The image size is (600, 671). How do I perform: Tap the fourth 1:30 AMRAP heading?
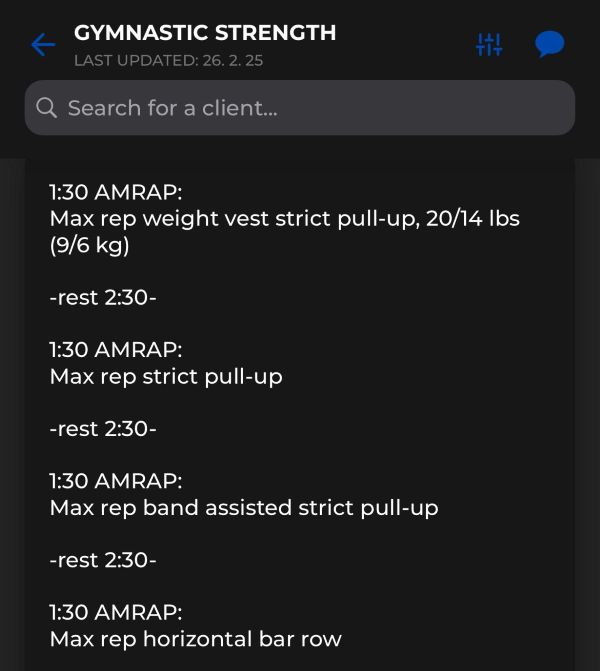tap(116, 612)
